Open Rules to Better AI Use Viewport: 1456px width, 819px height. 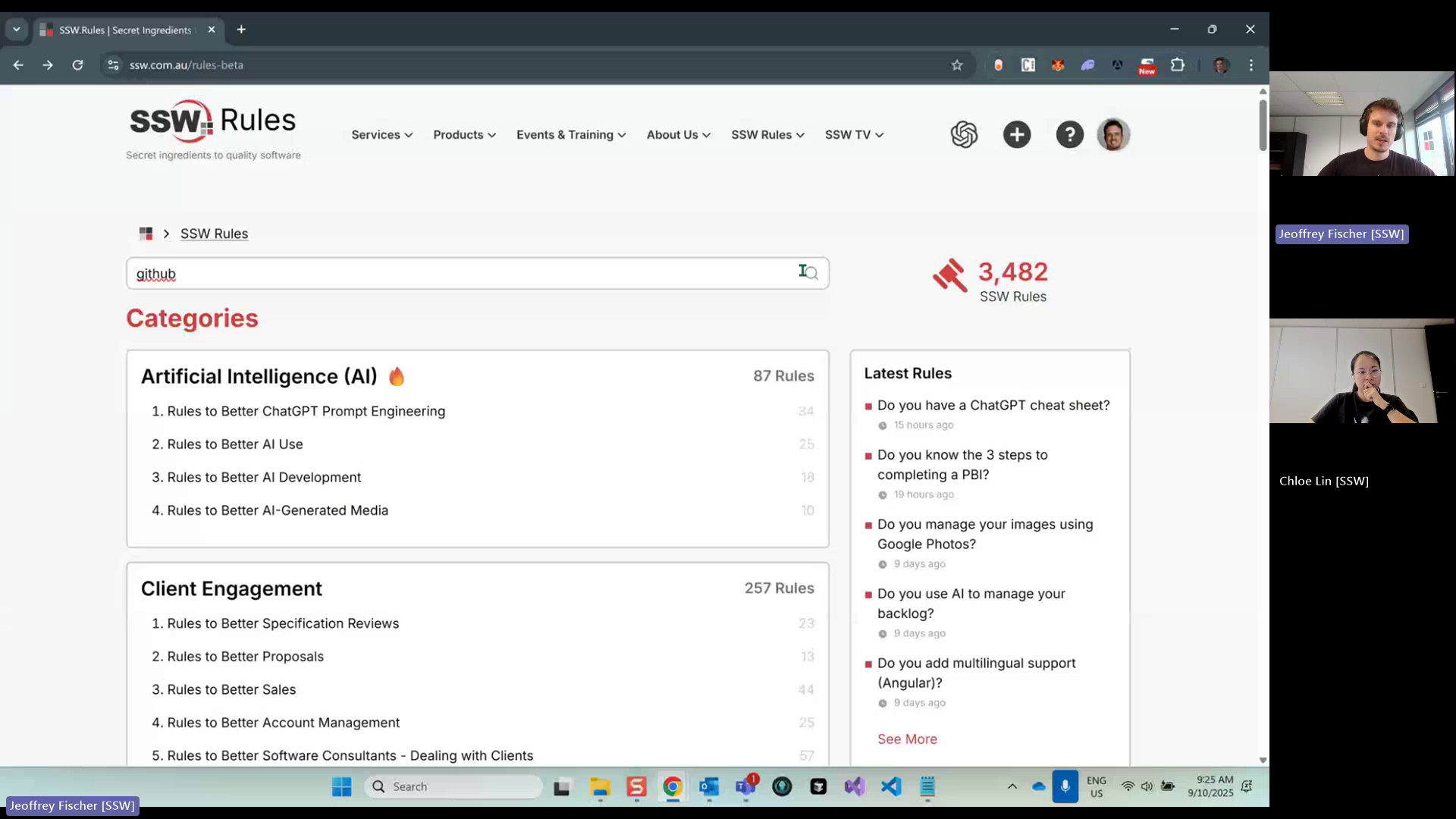[235, 444]
